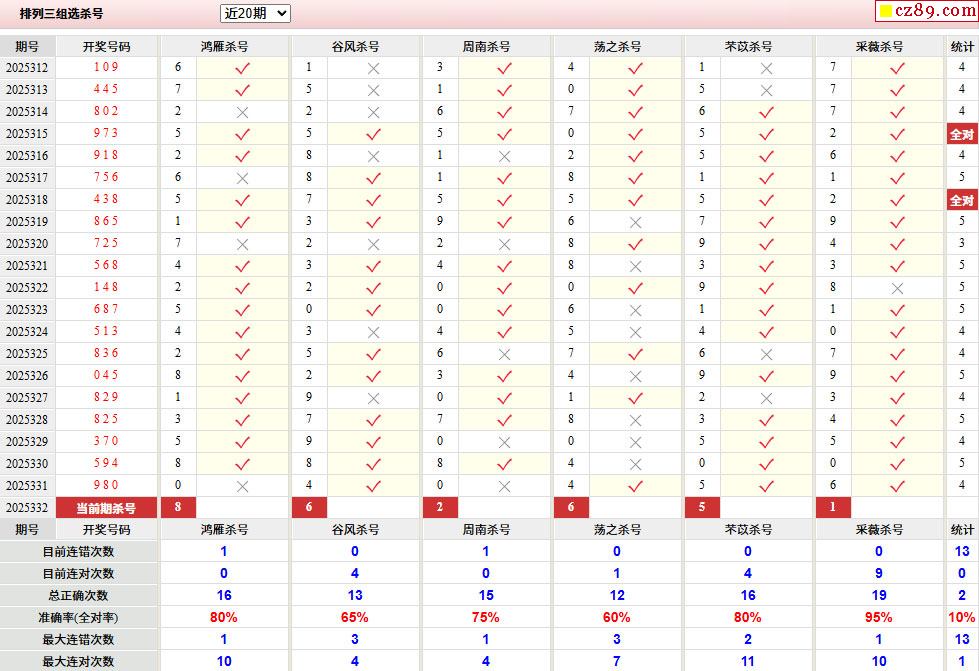
Task: Click the red 全对 badge for period 2025318
Action: click(962, 200)
